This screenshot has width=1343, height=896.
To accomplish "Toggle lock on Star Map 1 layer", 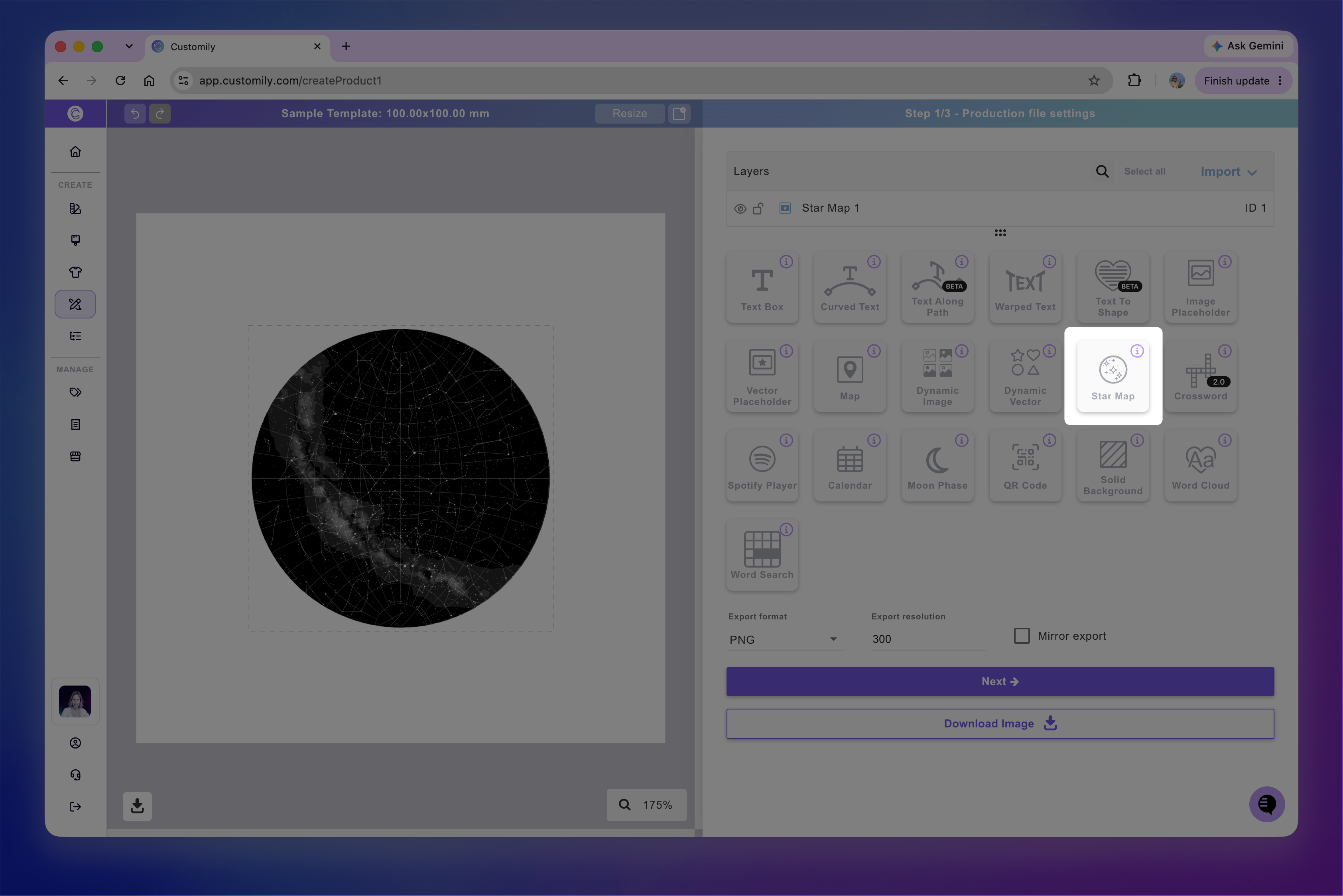I will coord(758,208).
